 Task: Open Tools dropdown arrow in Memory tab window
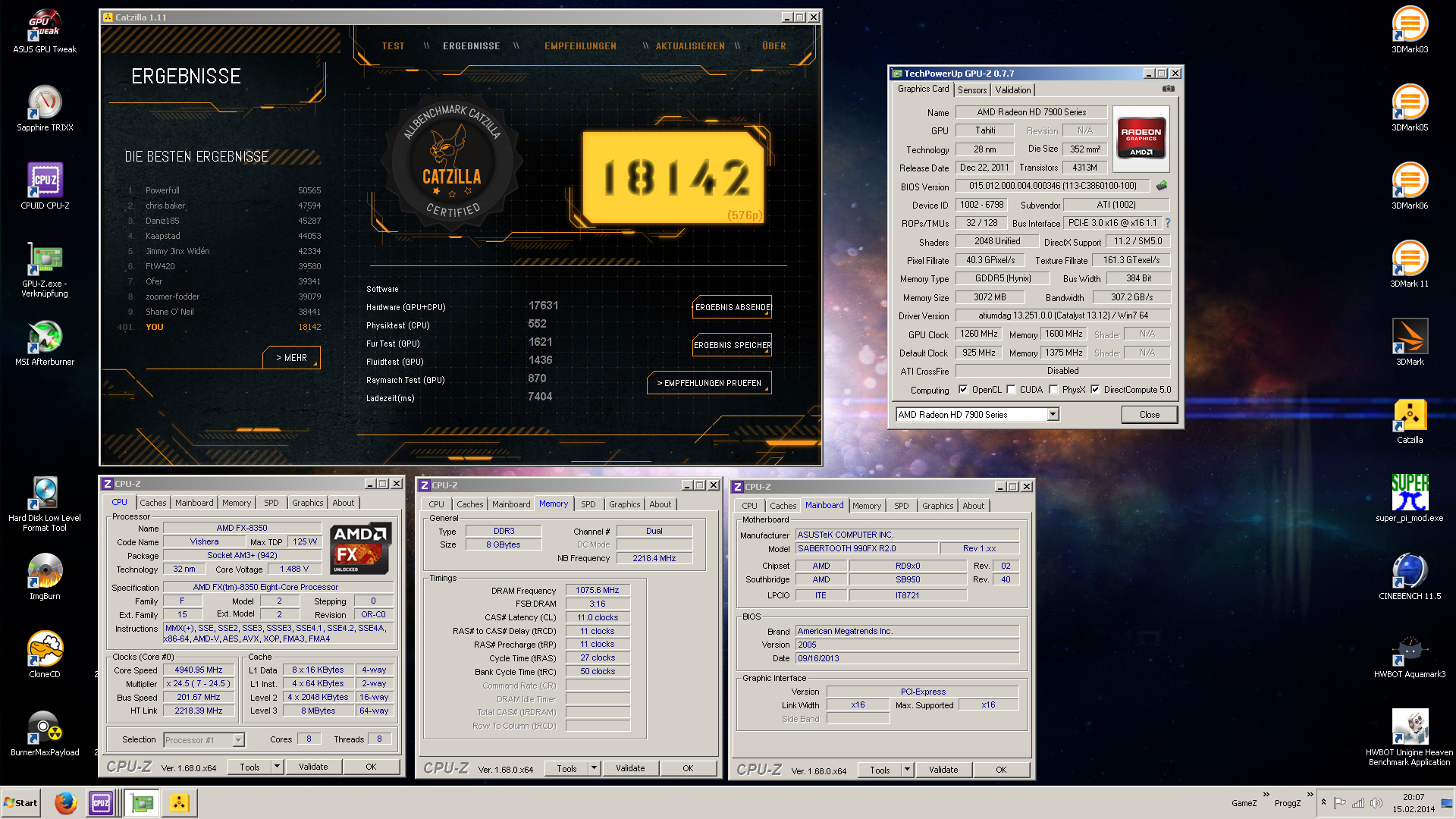pos(595,768)
